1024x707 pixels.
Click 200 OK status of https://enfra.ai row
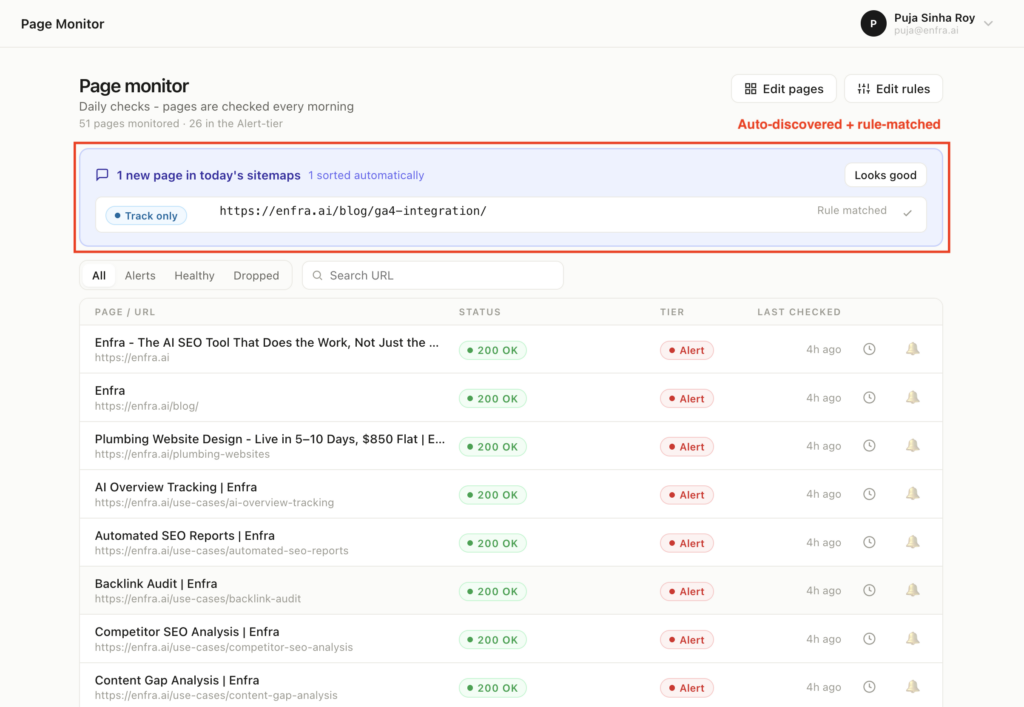tap(492, 351)
